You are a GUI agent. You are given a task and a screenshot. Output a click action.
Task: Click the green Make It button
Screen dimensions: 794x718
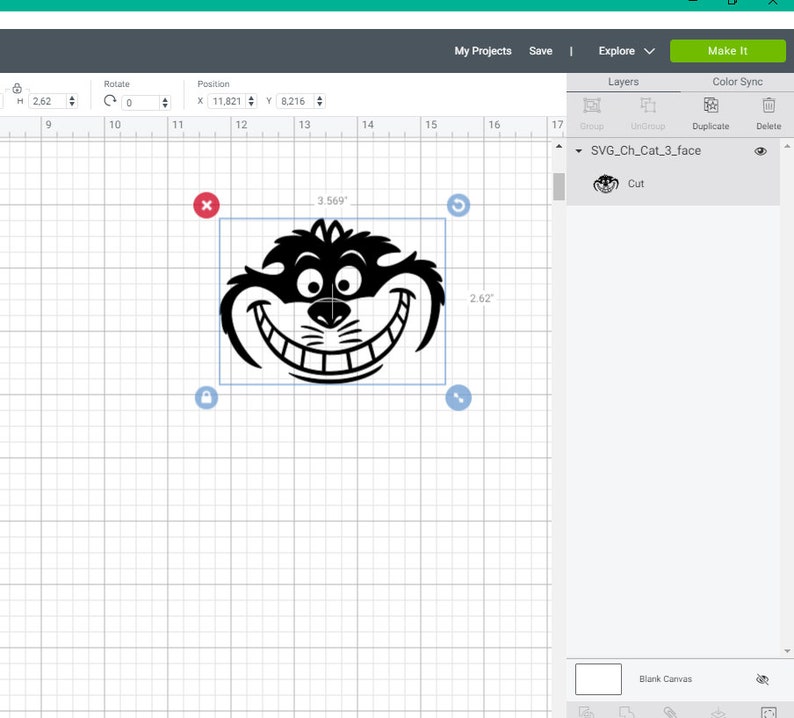pos(728,51)
